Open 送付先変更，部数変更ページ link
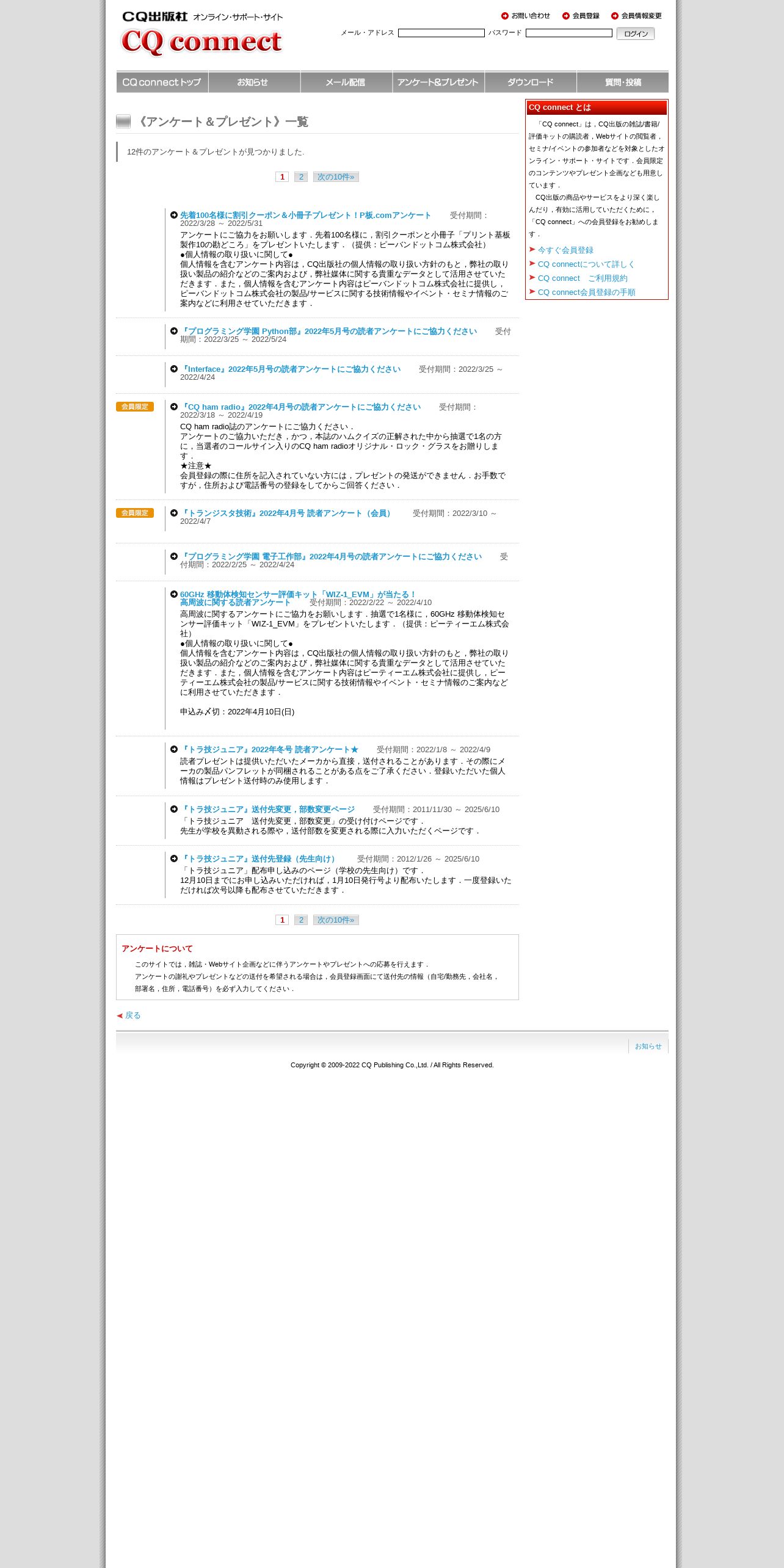784x1568 pixels. pos(267,809)
